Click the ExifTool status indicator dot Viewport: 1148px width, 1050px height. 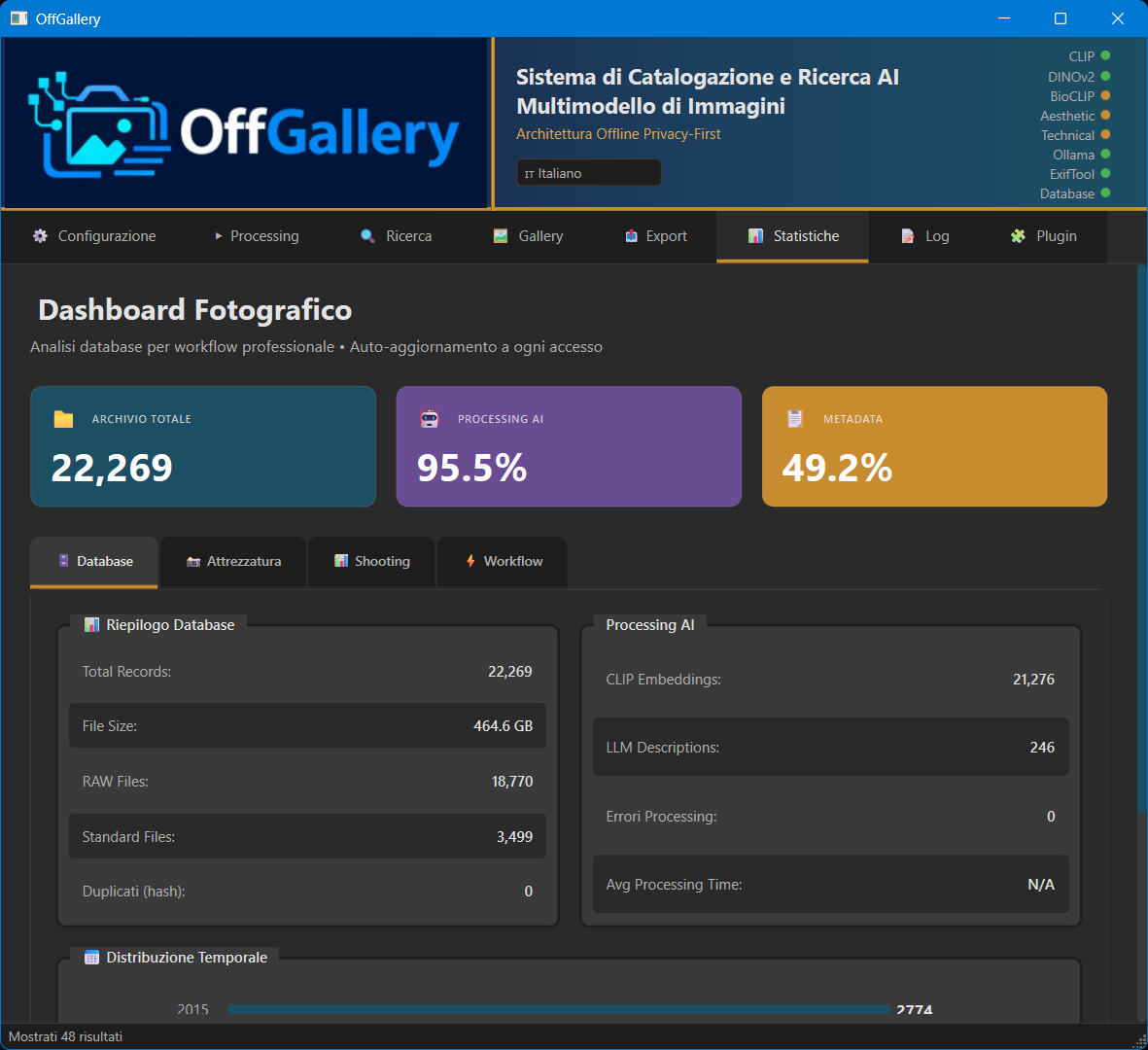[1105, 173]
